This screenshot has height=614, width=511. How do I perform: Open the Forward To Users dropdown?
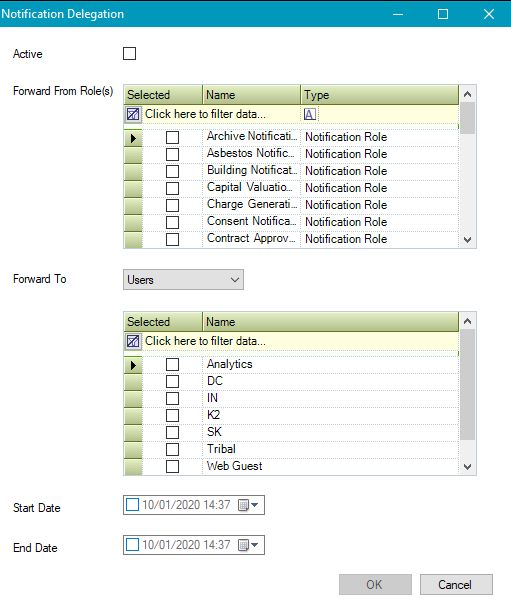183,280
